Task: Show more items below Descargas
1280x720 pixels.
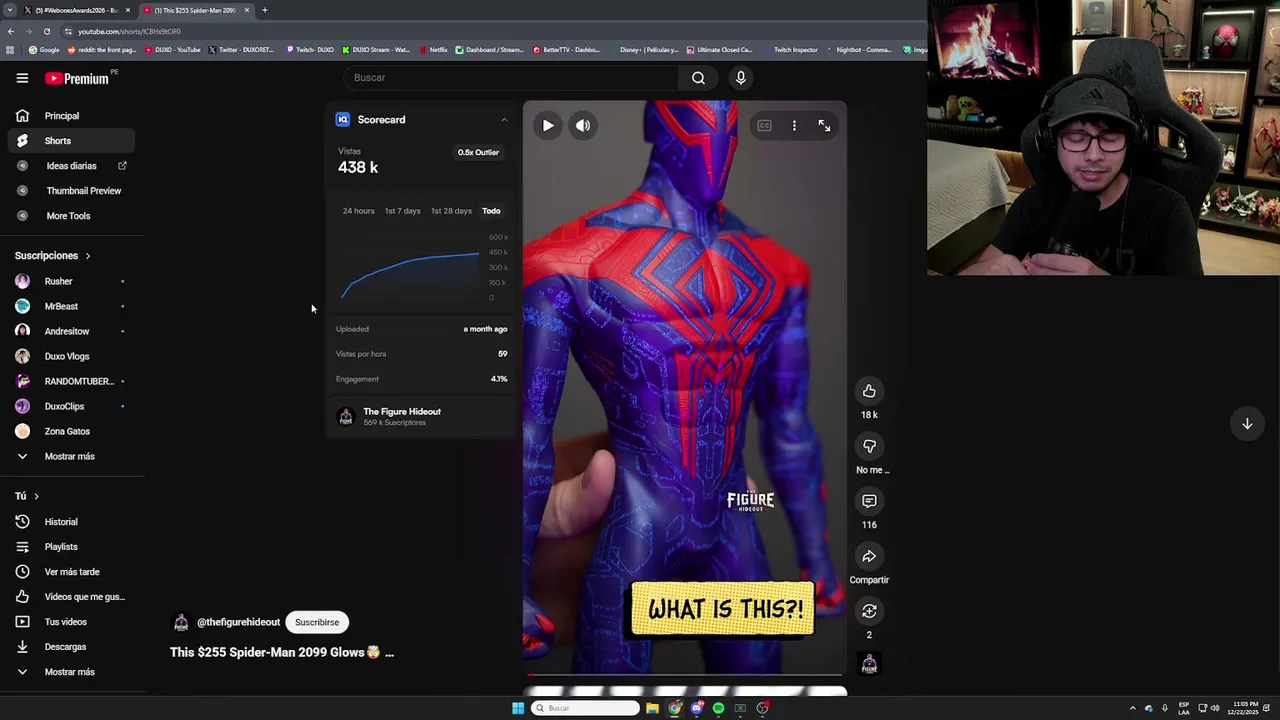Action: [70, 672]
